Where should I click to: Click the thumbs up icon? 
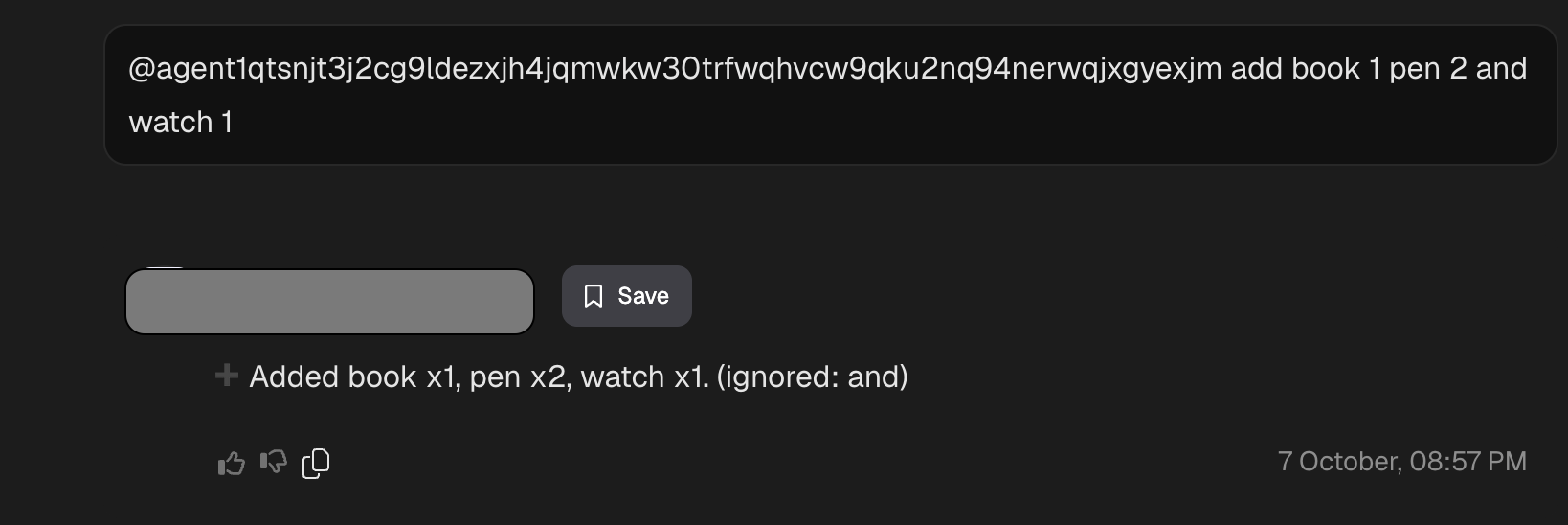pos(231,465)
